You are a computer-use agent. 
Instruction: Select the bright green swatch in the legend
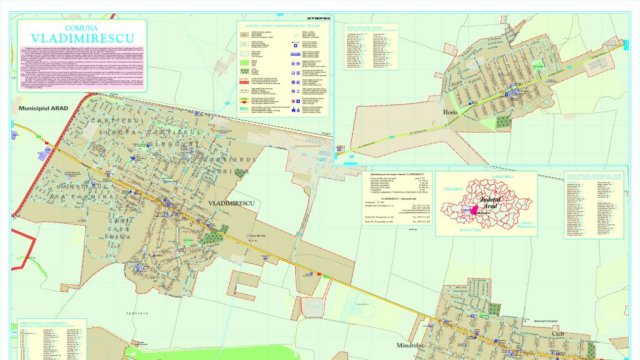(x=244, y=63)
